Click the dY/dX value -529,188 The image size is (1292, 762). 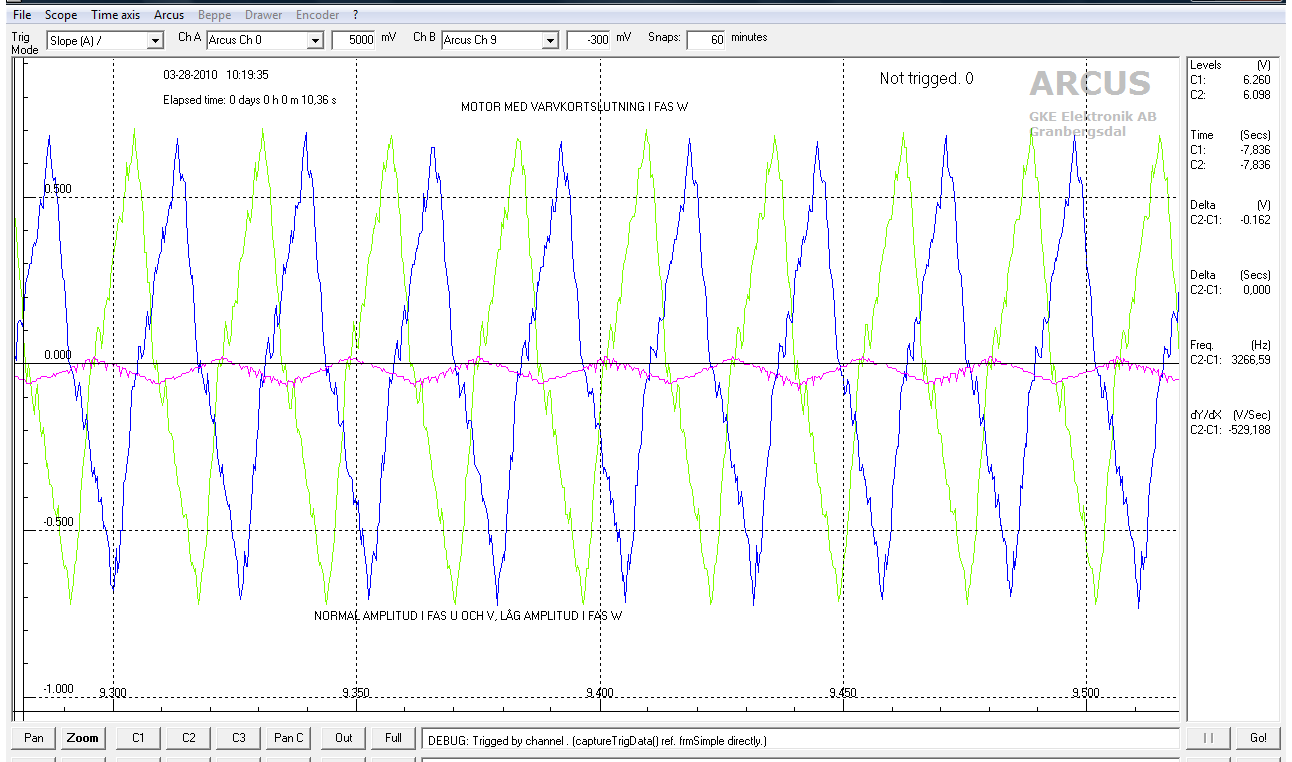coord(1250,430)
